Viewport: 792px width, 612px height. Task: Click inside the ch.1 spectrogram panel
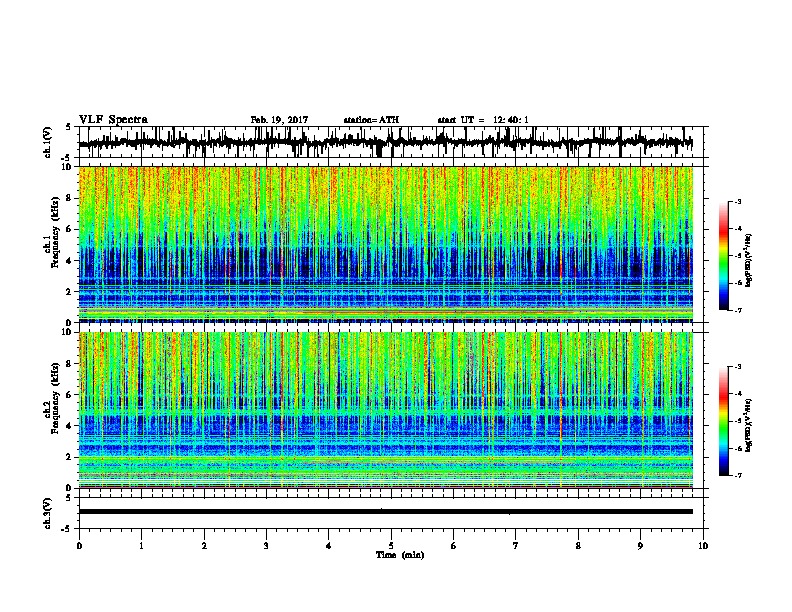pyautogui.click(x=386, y=244)
